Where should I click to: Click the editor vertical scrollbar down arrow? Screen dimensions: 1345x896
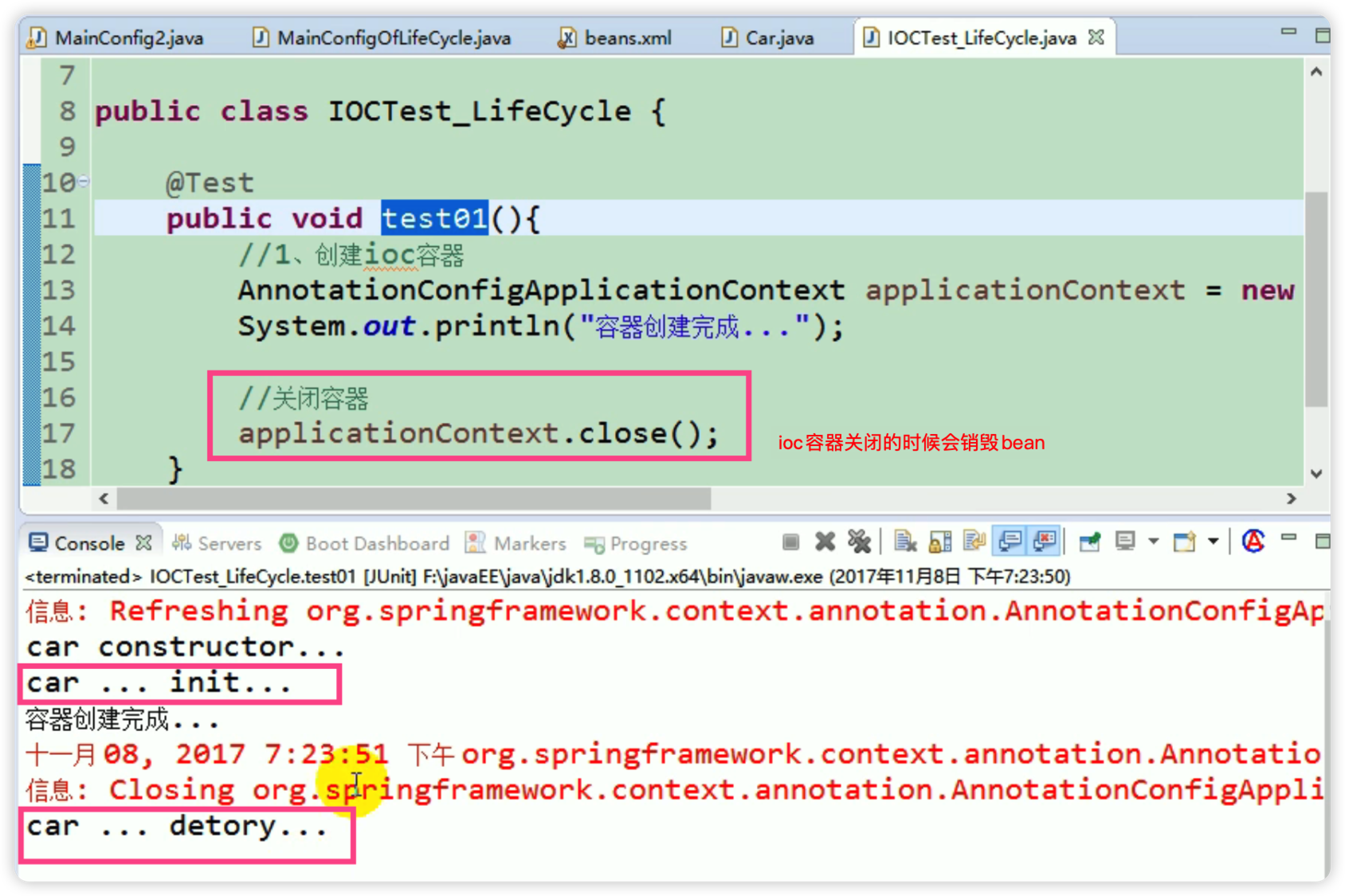[1316, 473]
